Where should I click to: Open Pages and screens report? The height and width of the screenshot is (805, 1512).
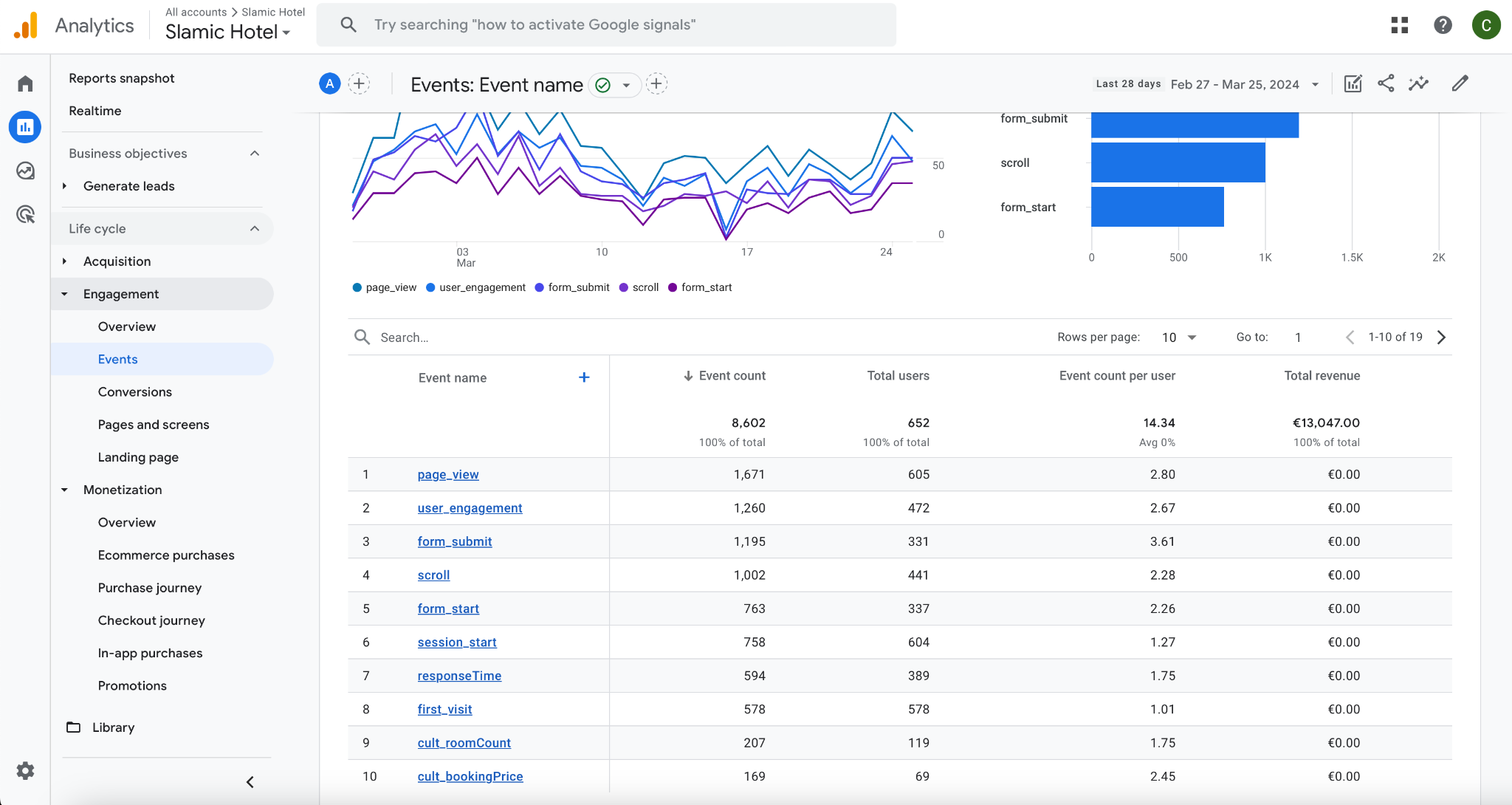tap(154, 425)
